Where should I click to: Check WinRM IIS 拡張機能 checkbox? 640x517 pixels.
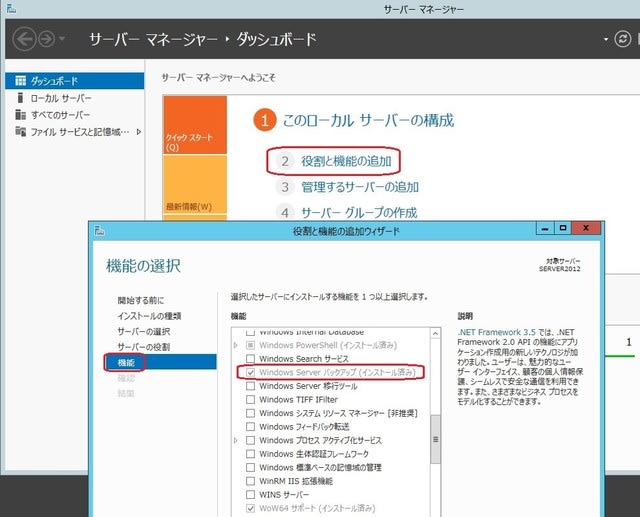(251, 481)
